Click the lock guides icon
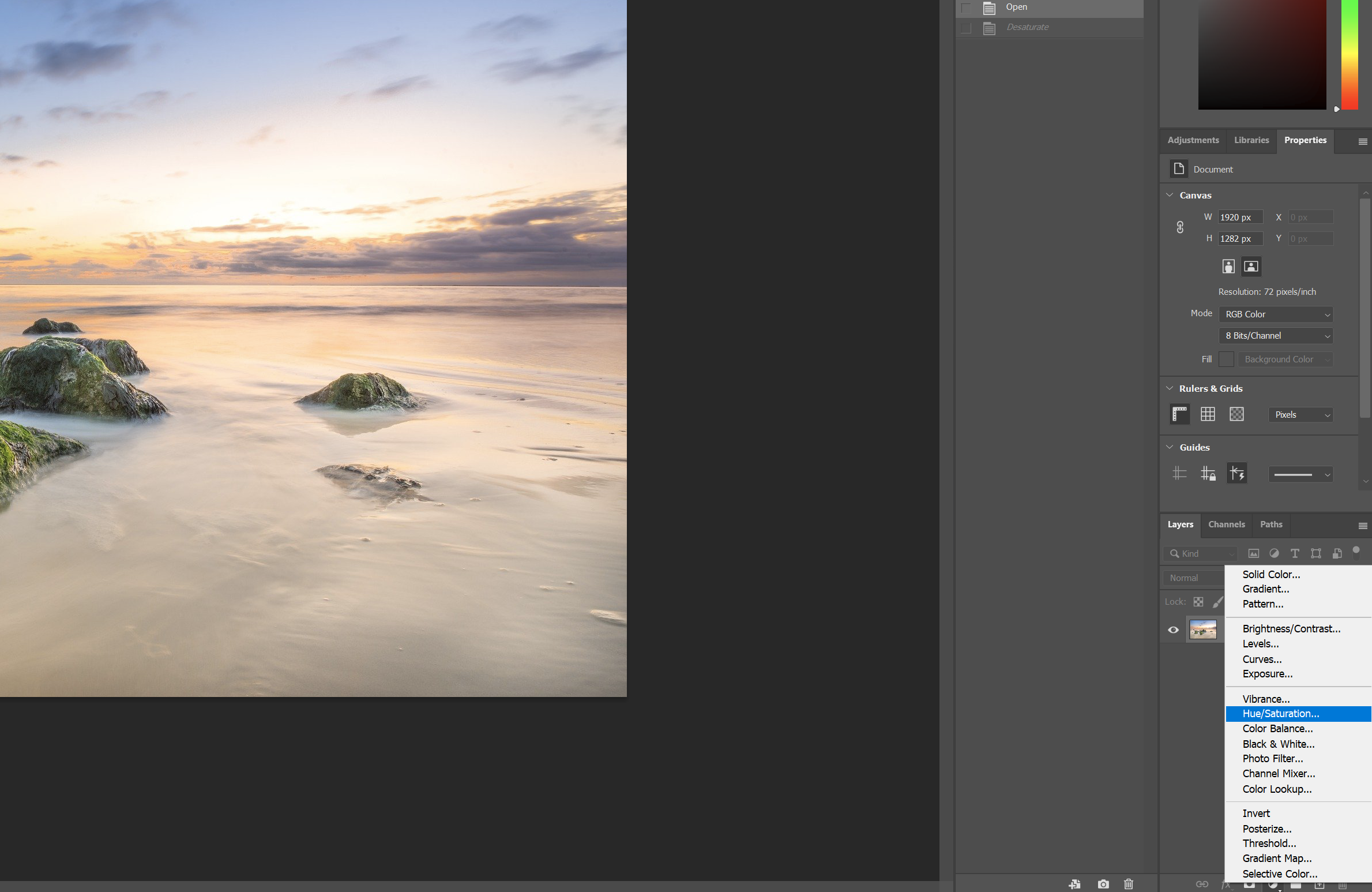Screen dimensions: 1372x892 1208,474
